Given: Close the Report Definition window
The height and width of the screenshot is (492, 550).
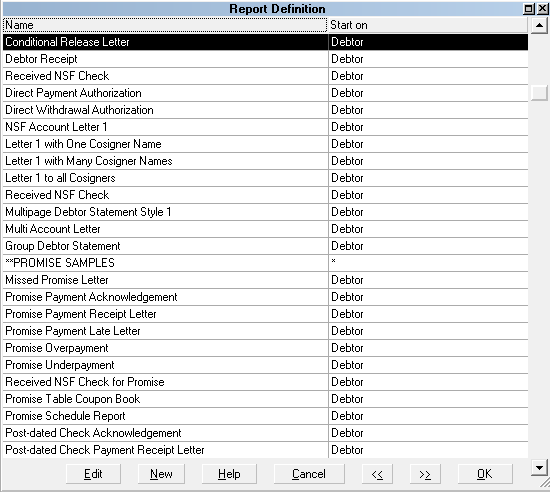Looking at the screenshot, I should [x=542, y=8].
